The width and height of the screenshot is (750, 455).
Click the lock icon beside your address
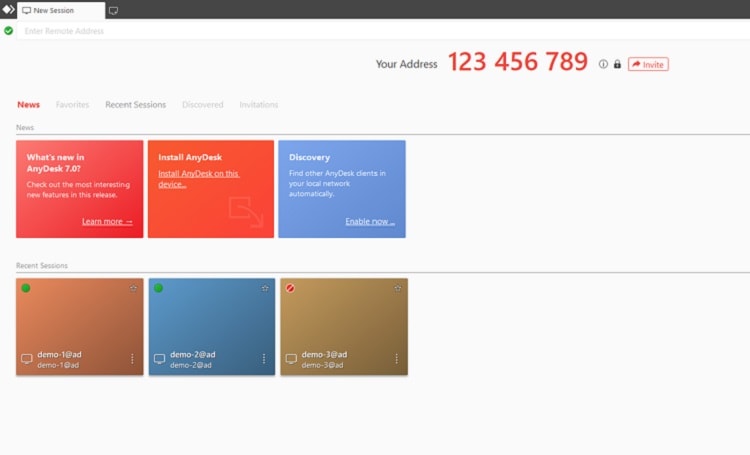click(618, 64)
